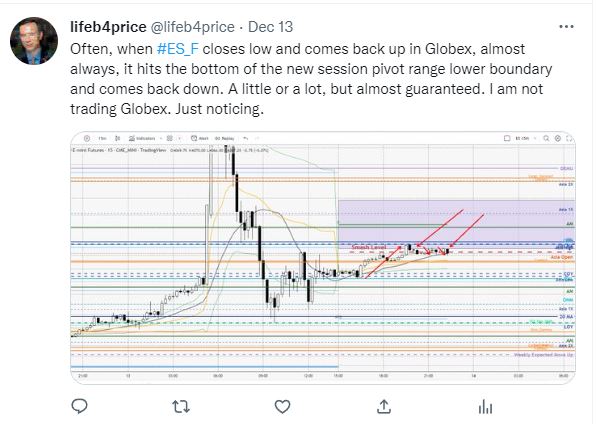Viewport: 597px width, 424px height.
Task: Open the share icon for this tweet
Action: coord(384,406)
